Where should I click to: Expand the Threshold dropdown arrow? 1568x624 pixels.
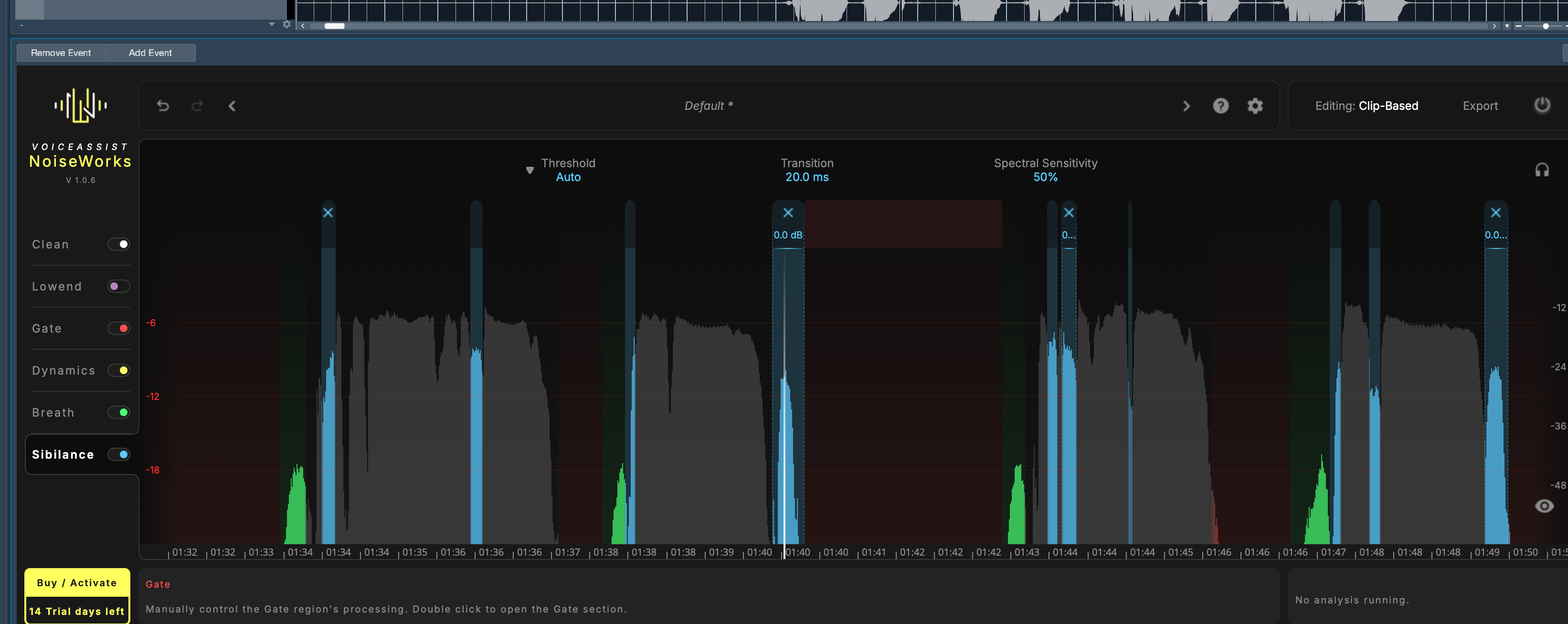click(x=530, y=171)
